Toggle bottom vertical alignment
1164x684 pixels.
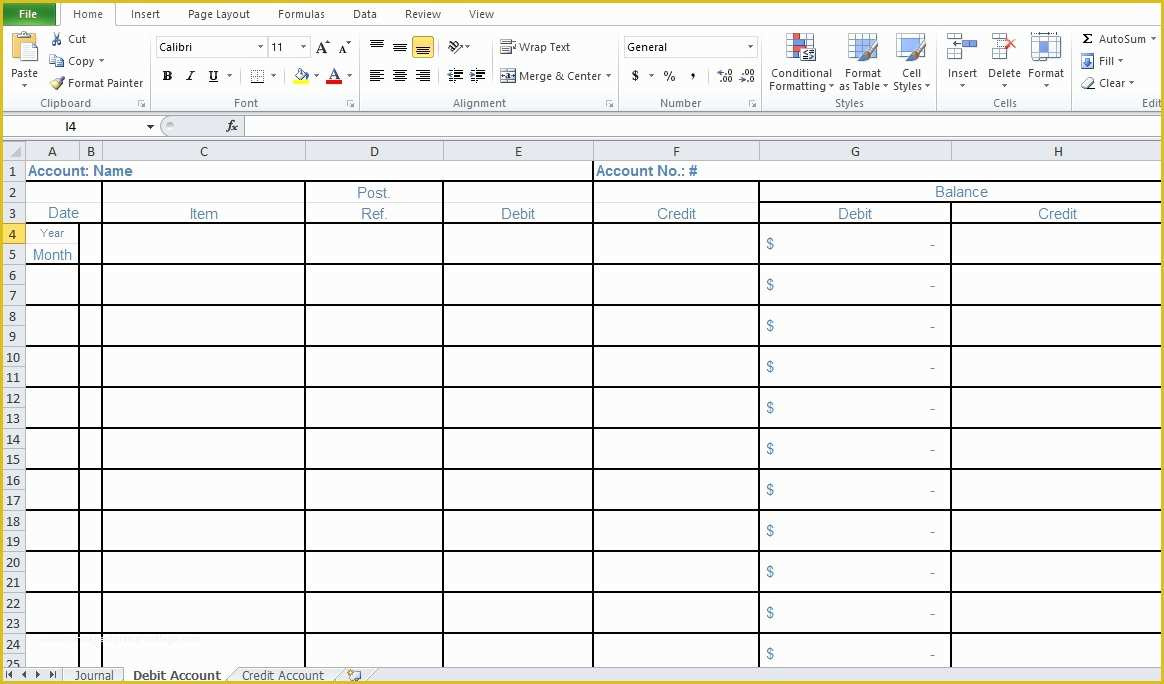pos(423,47)
